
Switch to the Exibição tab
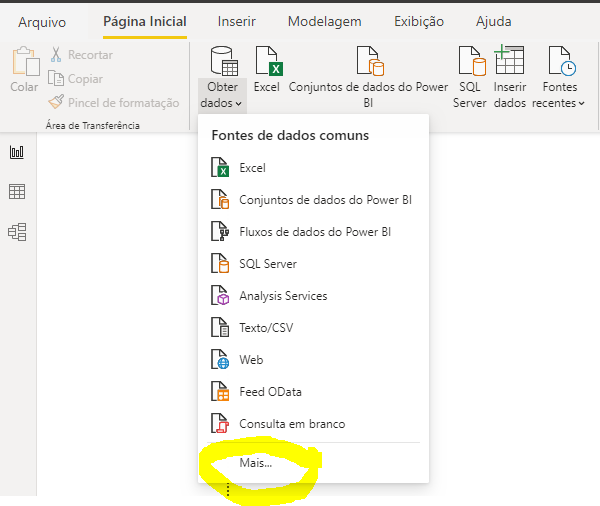(419, 21)
